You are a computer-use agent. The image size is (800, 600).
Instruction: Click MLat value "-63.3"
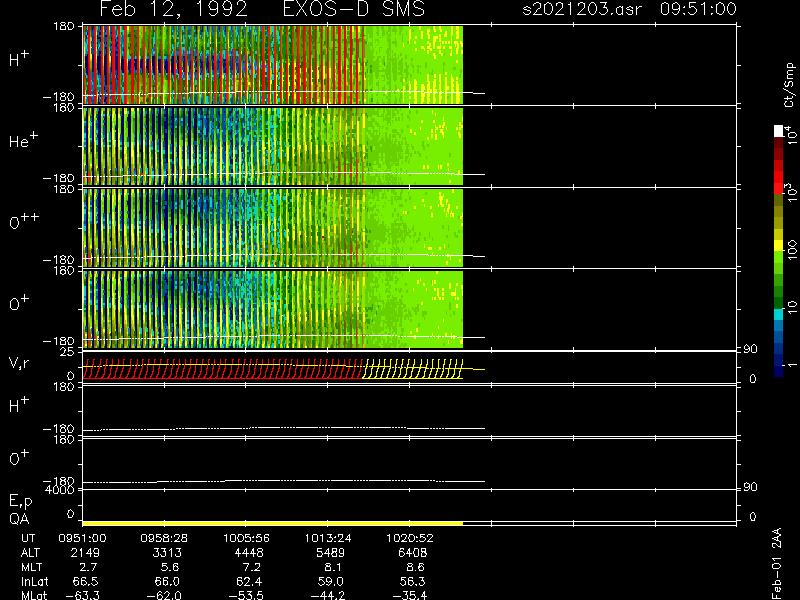[82, 595]
